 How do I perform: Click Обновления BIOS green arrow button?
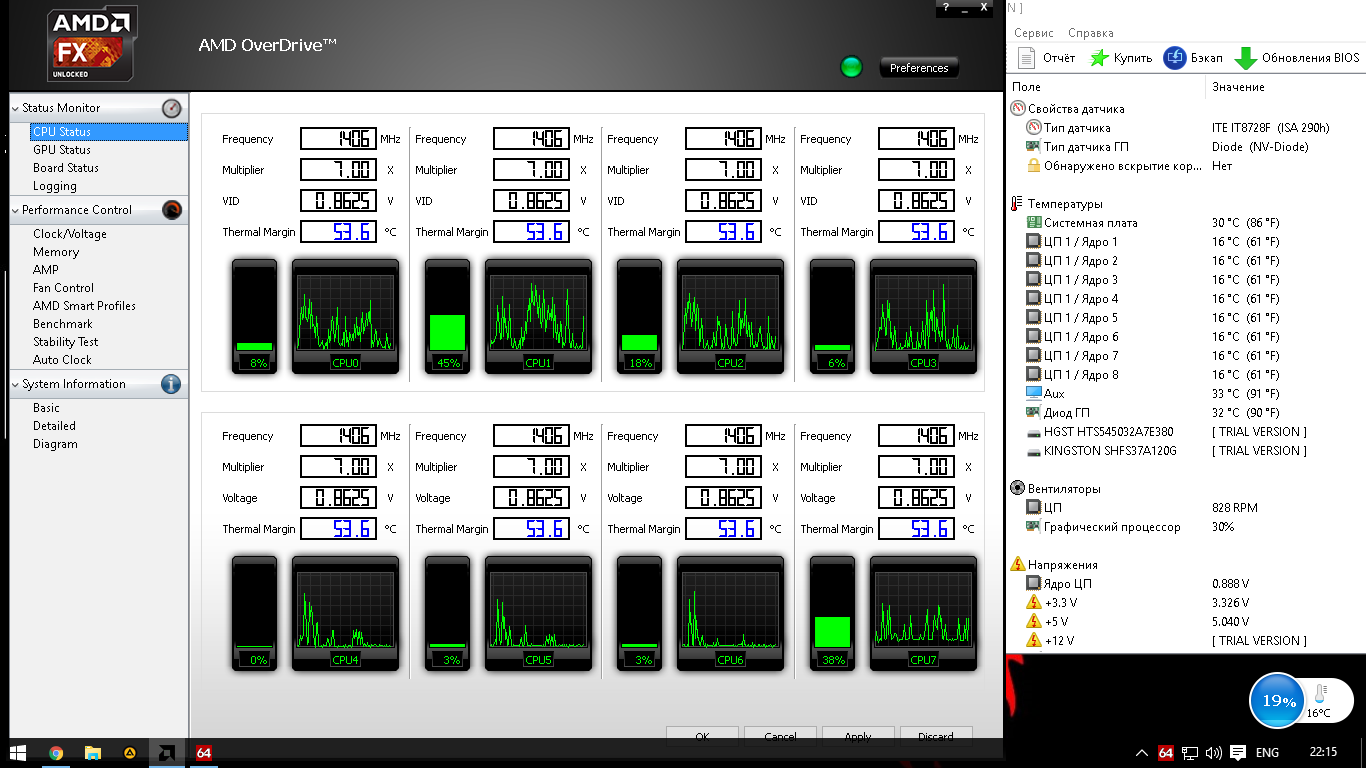[x=1297, y=58]
